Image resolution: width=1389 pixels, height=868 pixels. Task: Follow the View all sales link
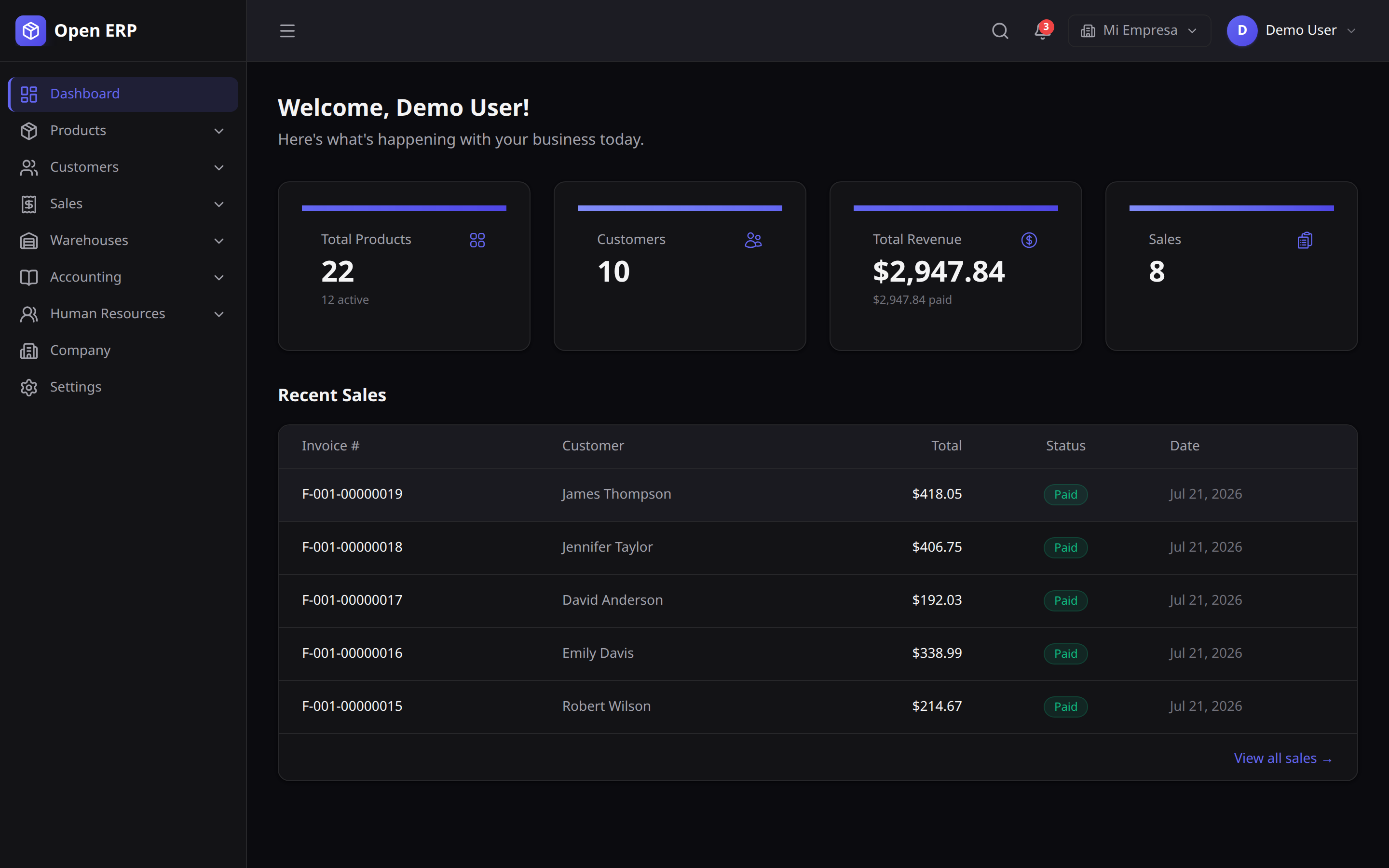pyautogui.click(x=1283, y=759)
